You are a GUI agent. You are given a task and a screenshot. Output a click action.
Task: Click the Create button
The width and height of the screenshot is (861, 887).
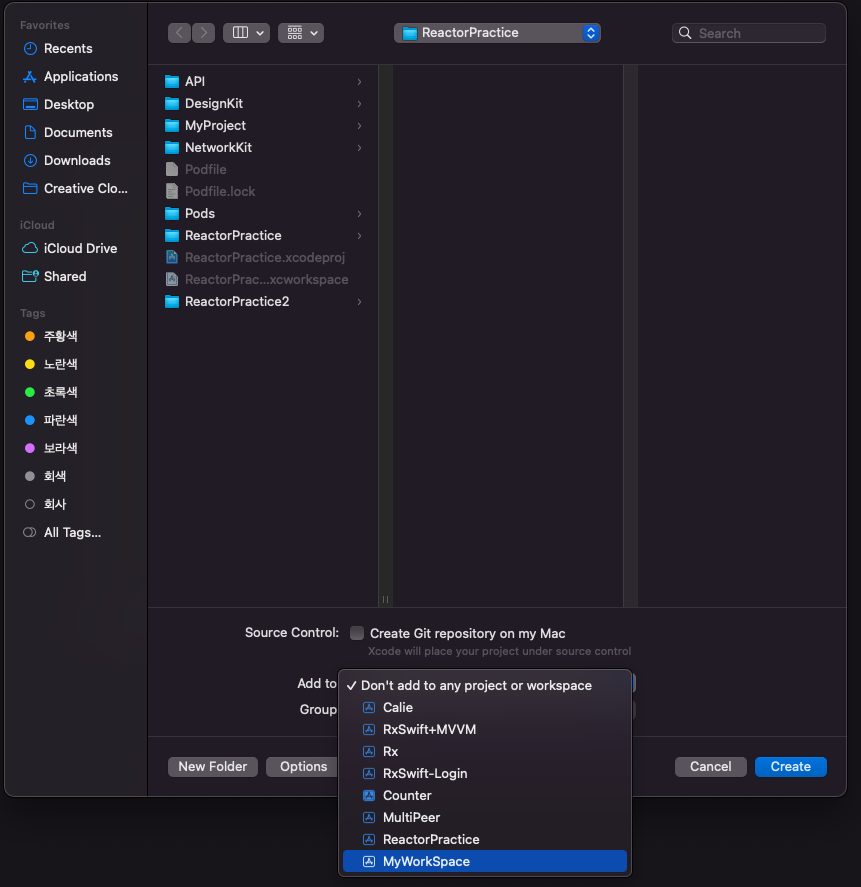790,767
